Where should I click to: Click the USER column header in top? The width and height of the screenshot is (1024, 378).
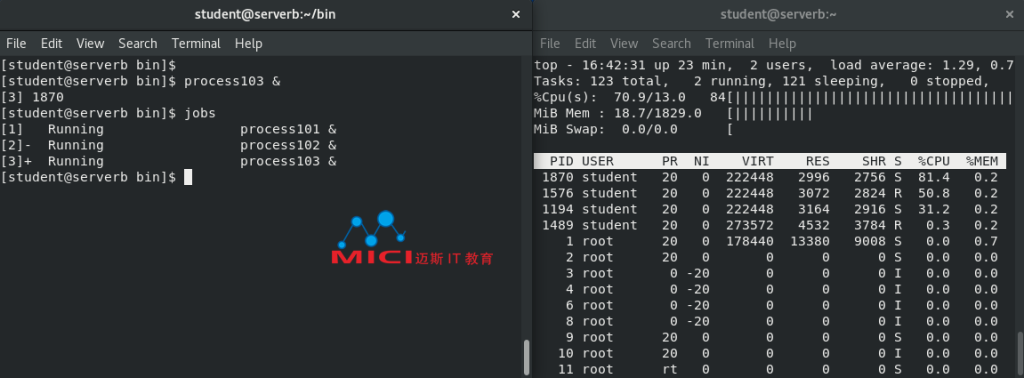pyautogui.click(x=598, y=161)
